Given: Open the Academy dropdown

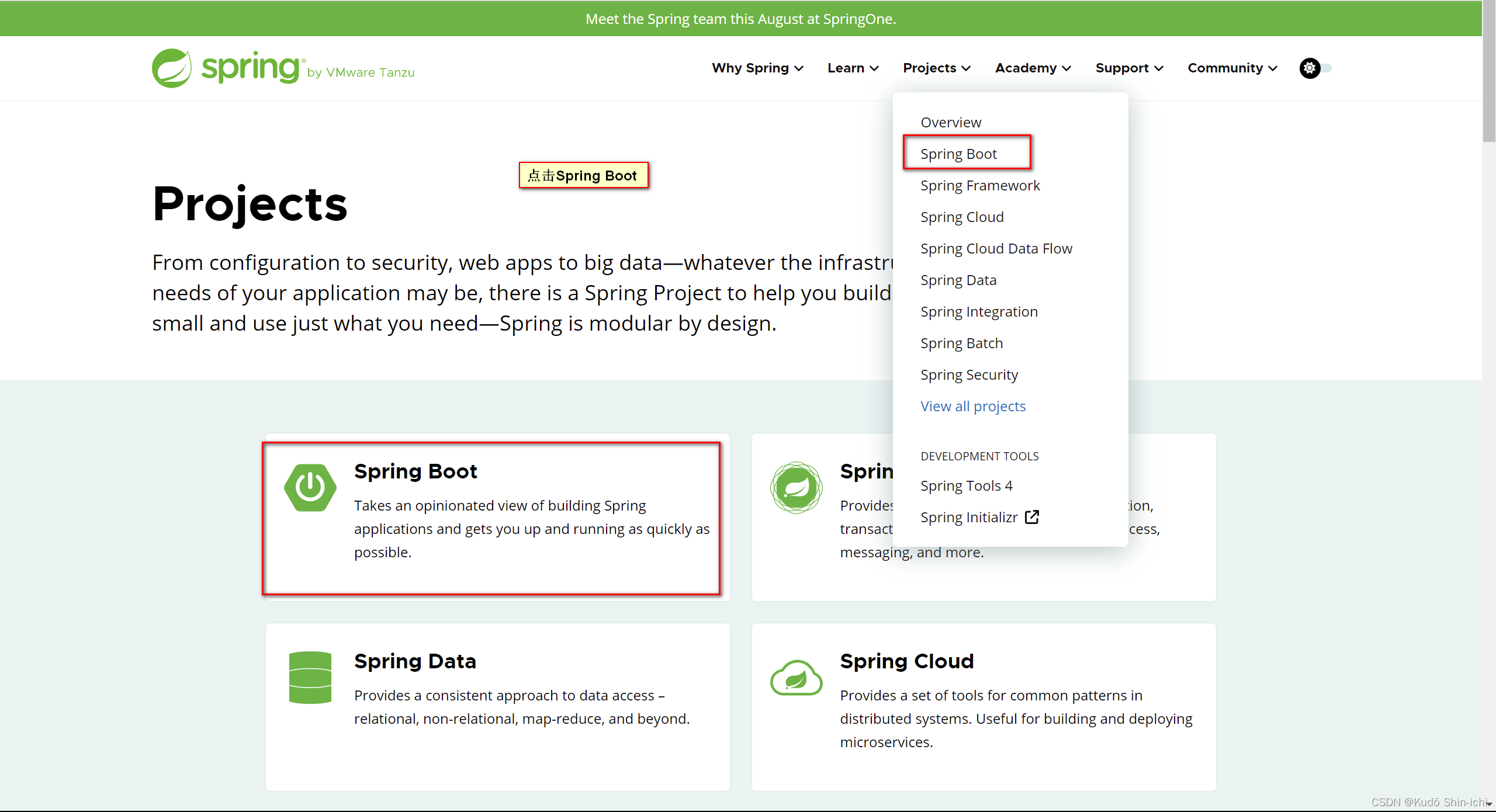Looking at the screenshot, I should 1033,68.
